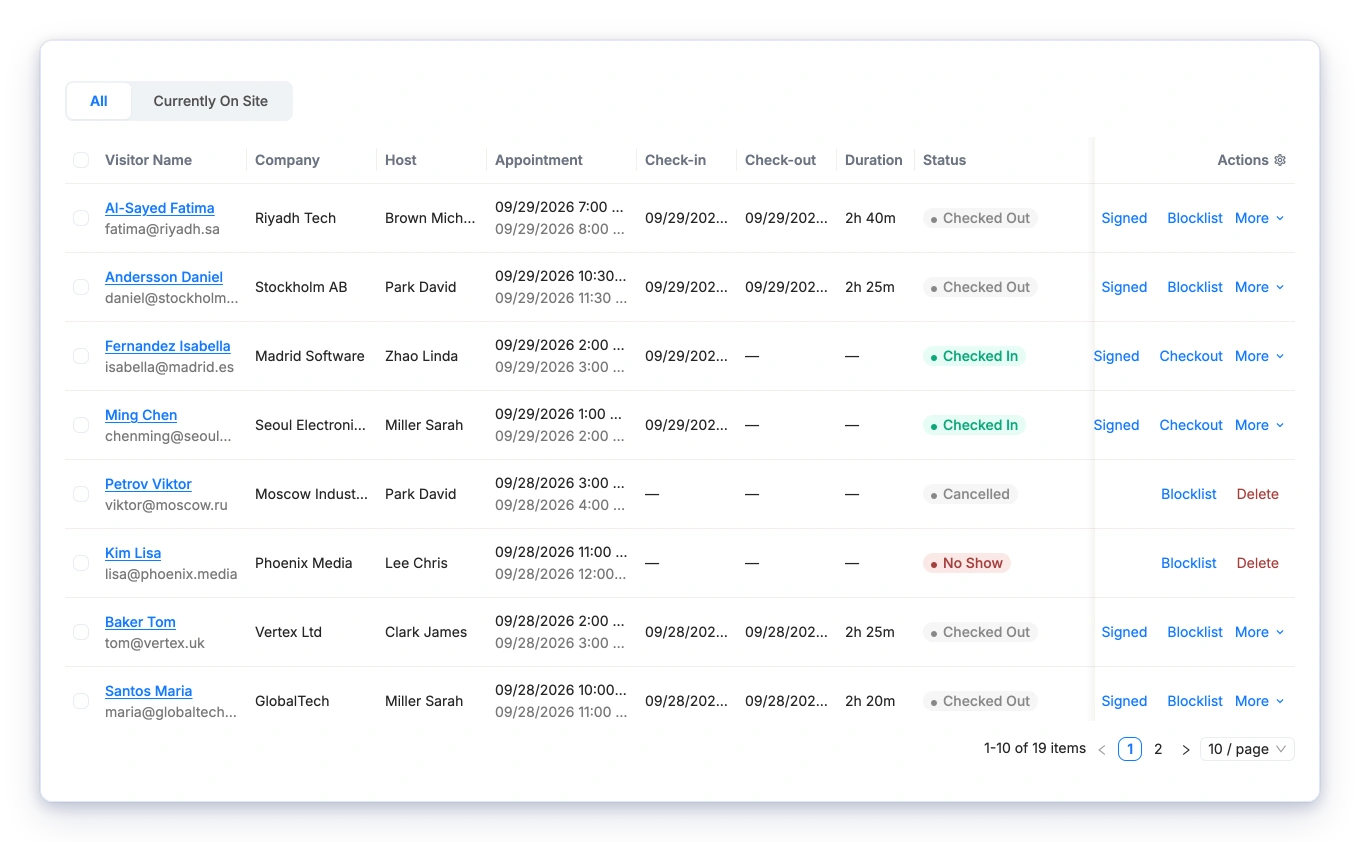Blocklist visitor Petrov Viktor
This screenshot has height=842, width=1360.
[x=1189, y=494]
